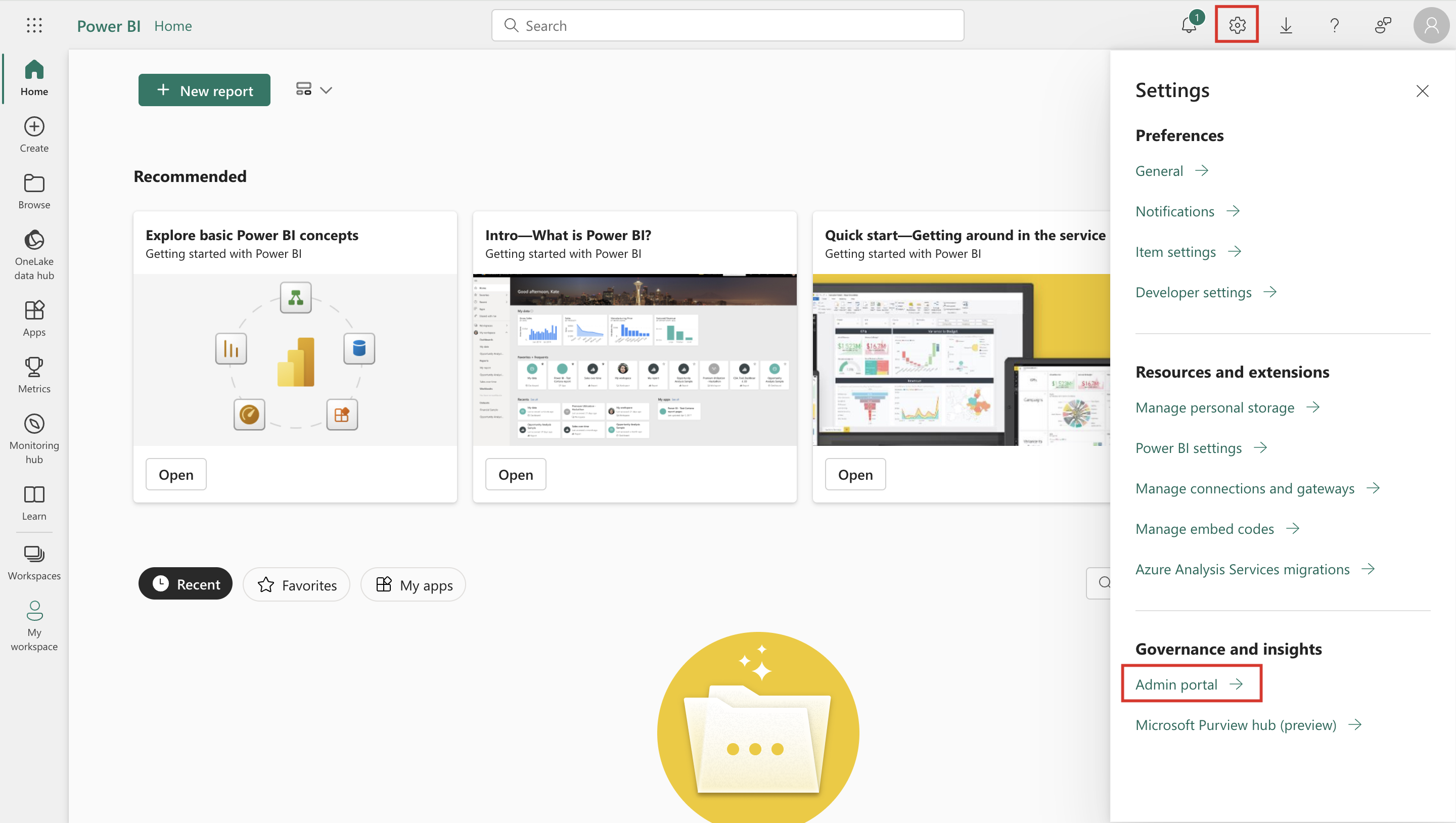Open OneLake data hub in sidebar
This screenshot has height=823, width=1456.
pos(34,255)
